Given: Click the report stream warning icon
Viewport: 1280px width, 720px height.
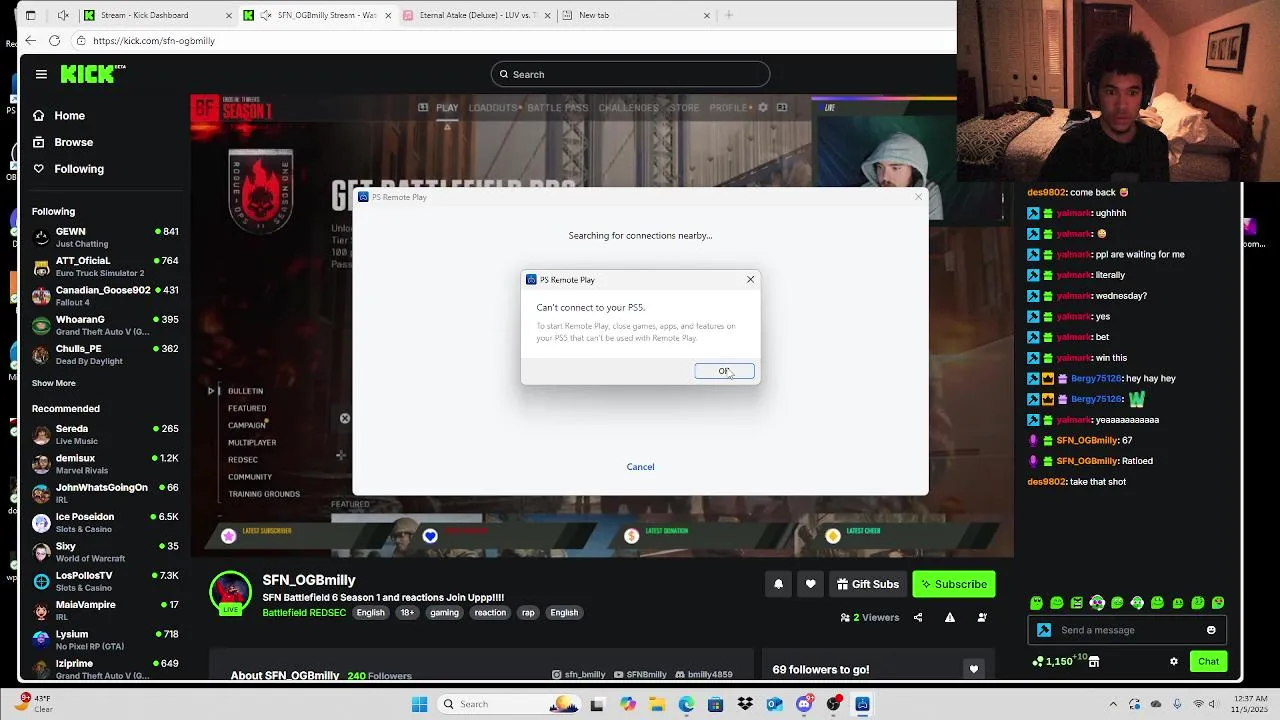Looking at the screenshot, I should (950, 617).
